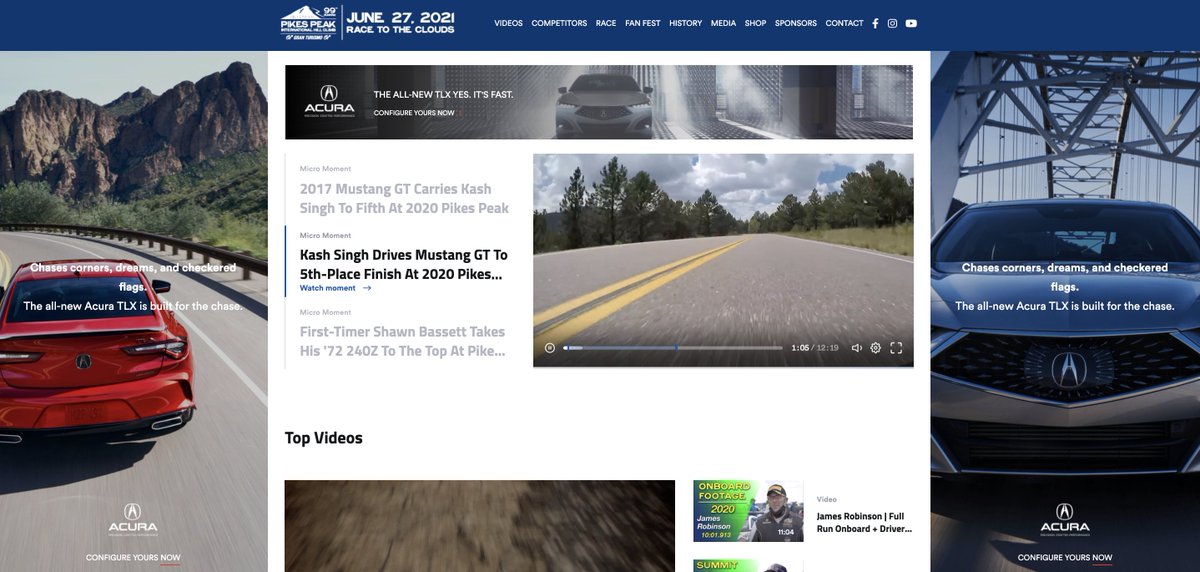This screenshot has height=572, width=1200.
Task: Click the Watch moment link
Action: tap(328, 288)
